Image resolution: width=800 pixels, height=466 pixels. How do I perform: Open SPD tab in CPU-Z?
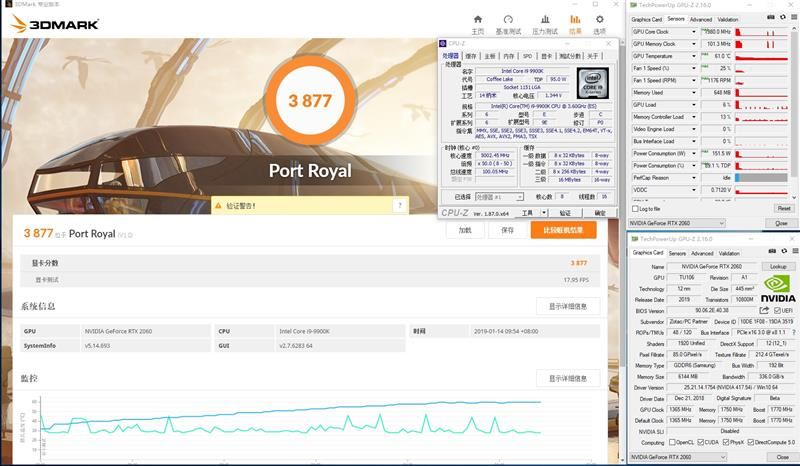528,56
